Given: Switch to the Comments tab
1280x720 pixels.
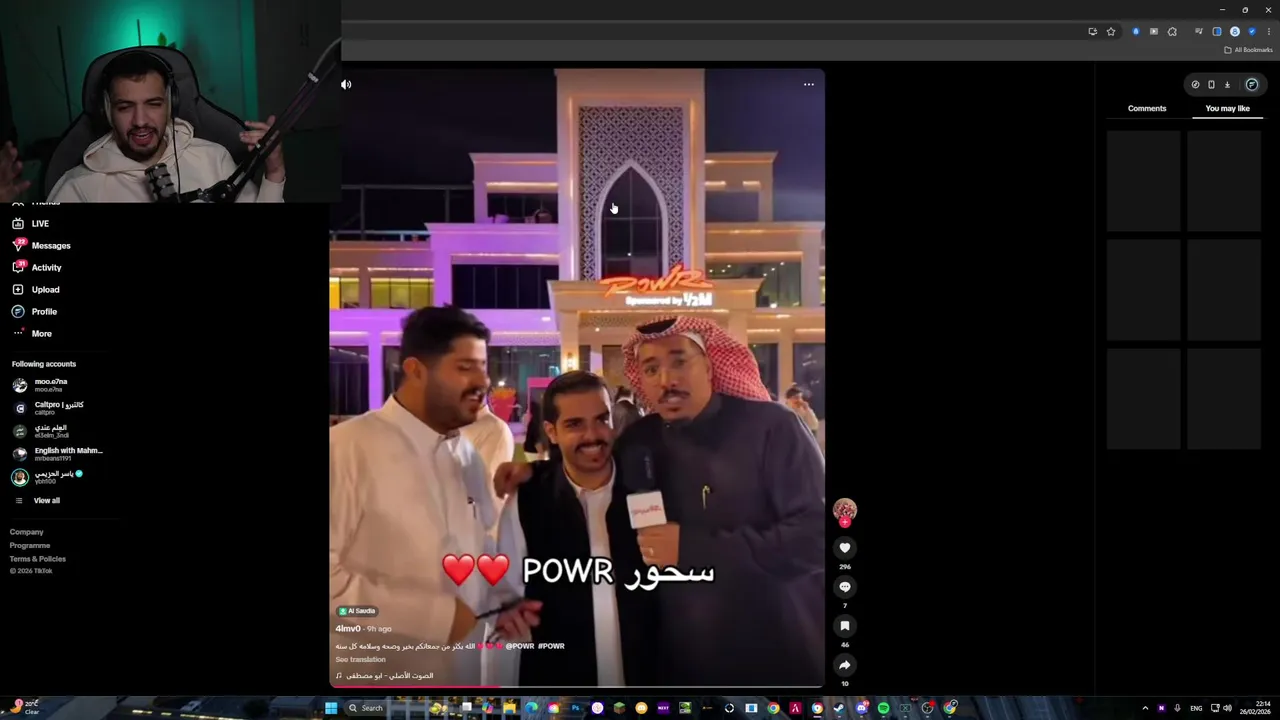Looking at the screenshot, I should point(1147,108).
